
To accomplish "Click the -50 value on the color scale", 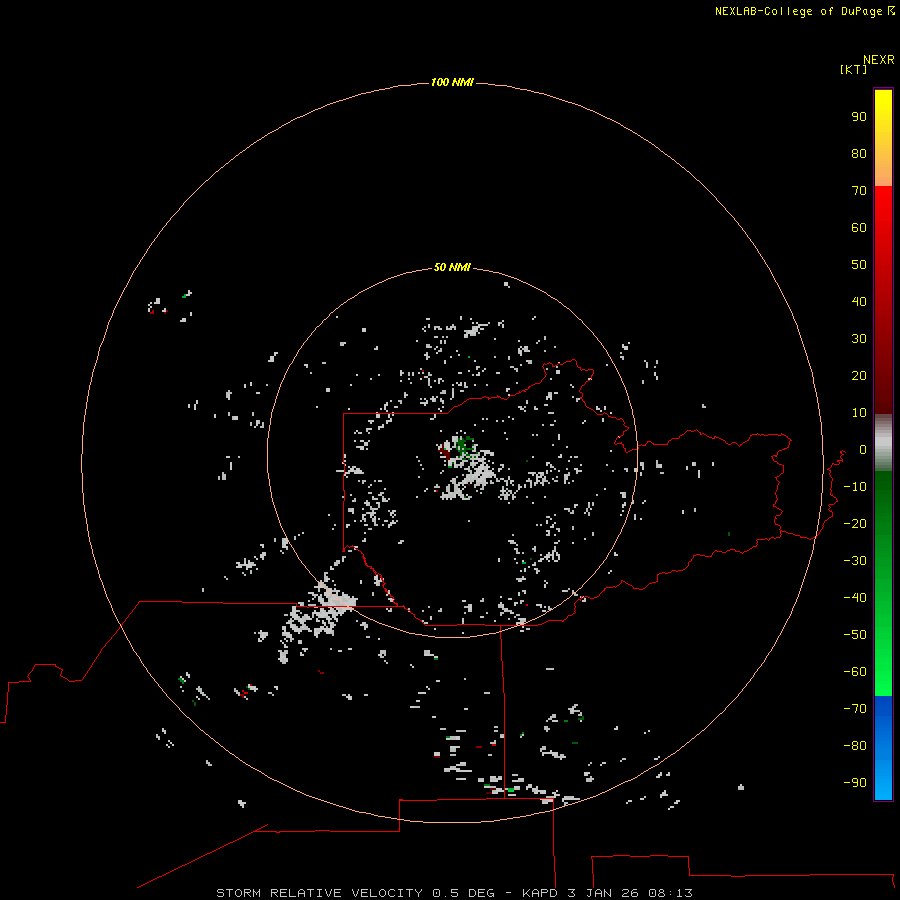I will click(855, 634).
